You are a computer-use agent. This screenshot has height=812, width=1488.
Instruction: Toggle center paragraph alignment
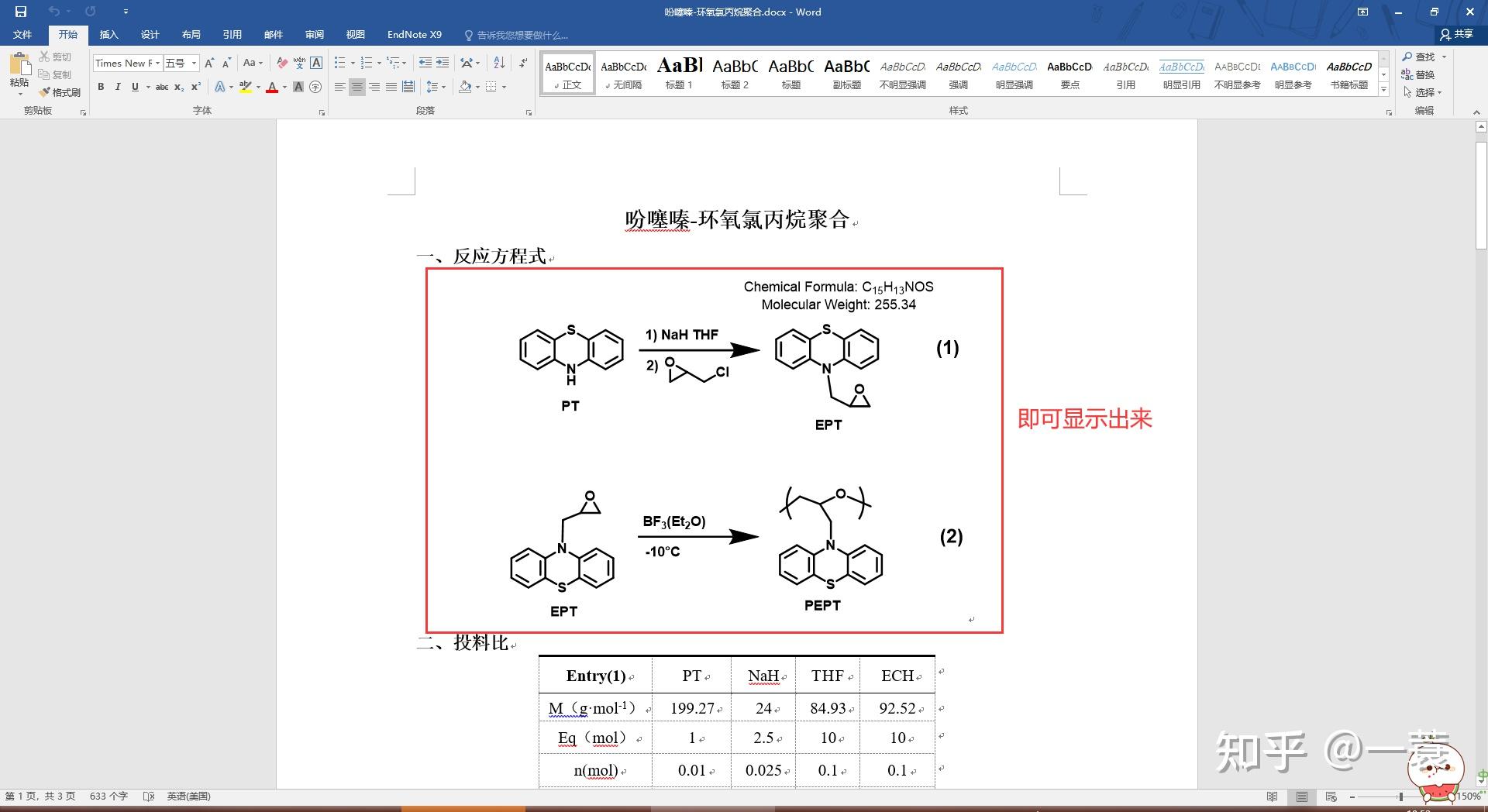coord(356,87)
